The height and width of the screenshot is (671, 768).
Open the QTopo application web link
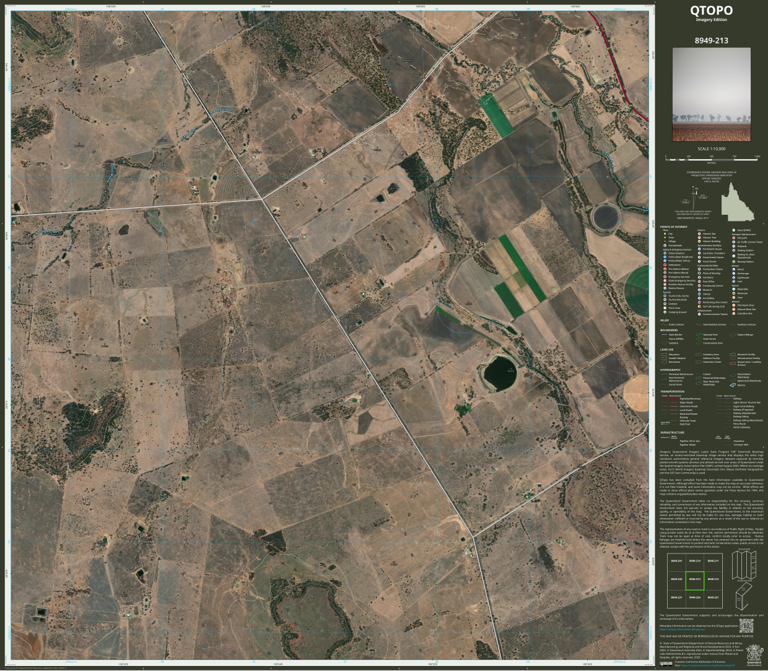(681, 629)
